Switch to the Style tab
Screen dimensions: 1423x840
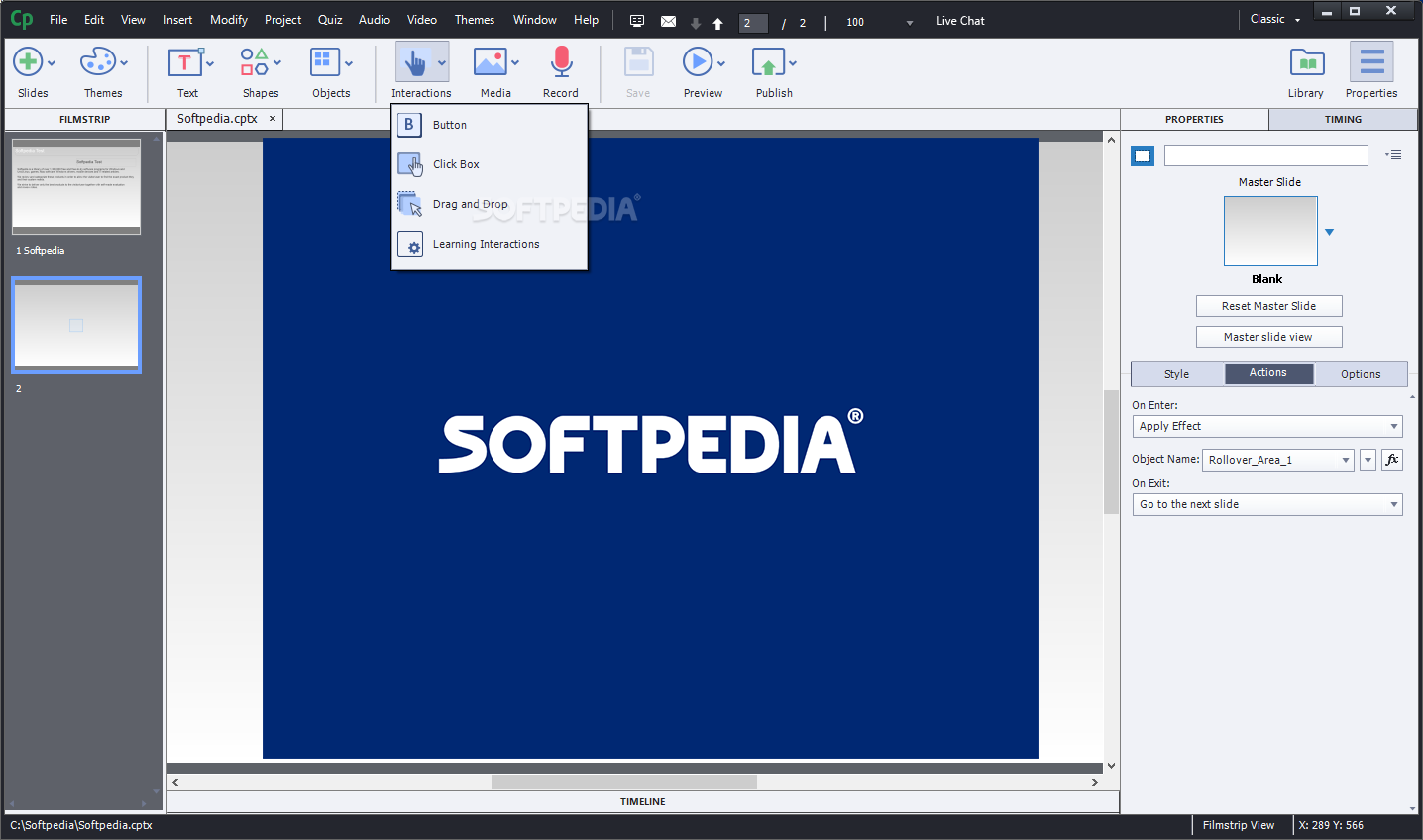point(1177,374)
